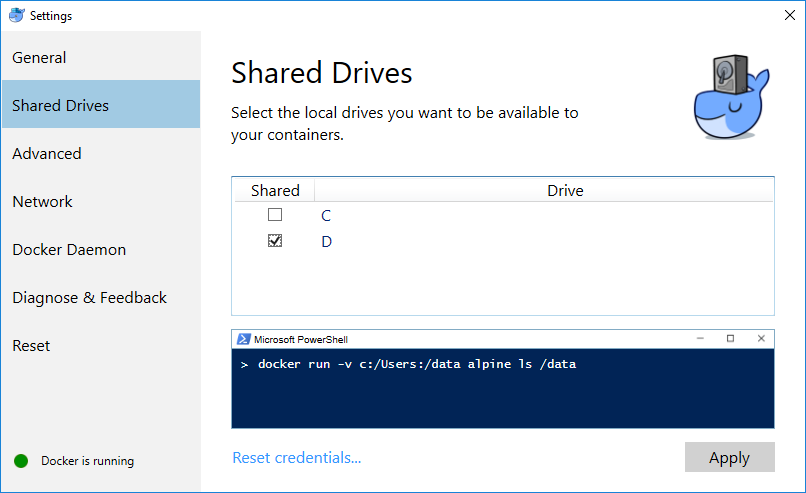Open the Diagnose & Feedback section
This screenshot has width=806, height=493.
(x=101, y=297)
